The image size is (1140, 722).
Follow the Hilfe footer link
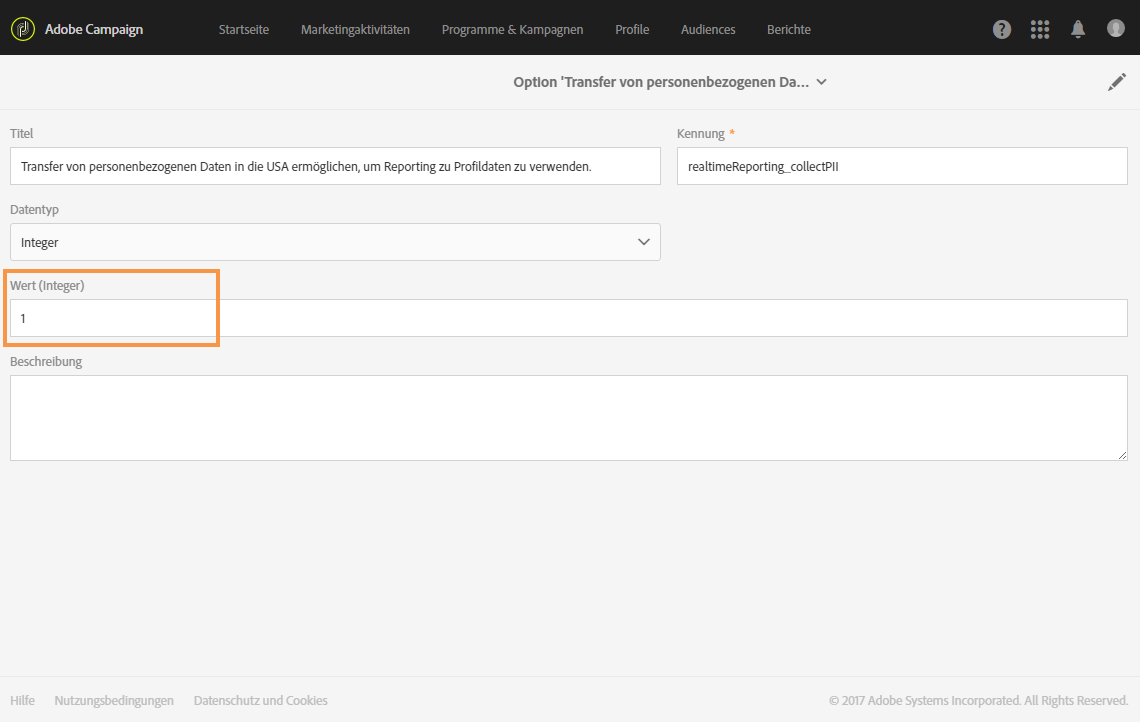22,701
